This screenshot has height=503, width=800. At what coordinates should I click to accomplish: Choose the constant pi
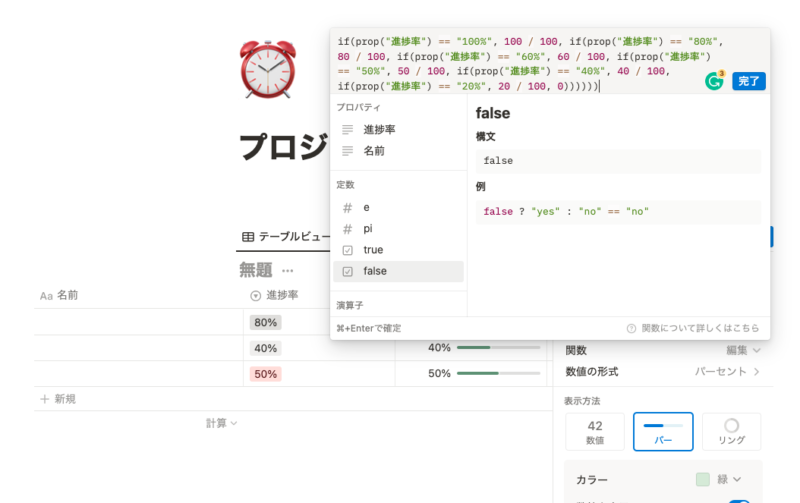click(398, 229)
